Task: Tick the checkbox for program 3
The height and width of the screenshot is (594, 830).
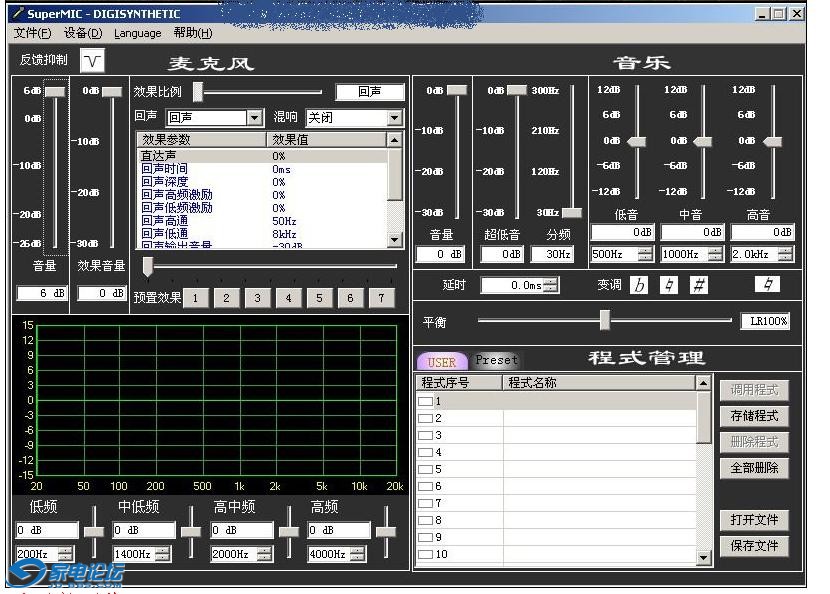Action: point(425,435)
